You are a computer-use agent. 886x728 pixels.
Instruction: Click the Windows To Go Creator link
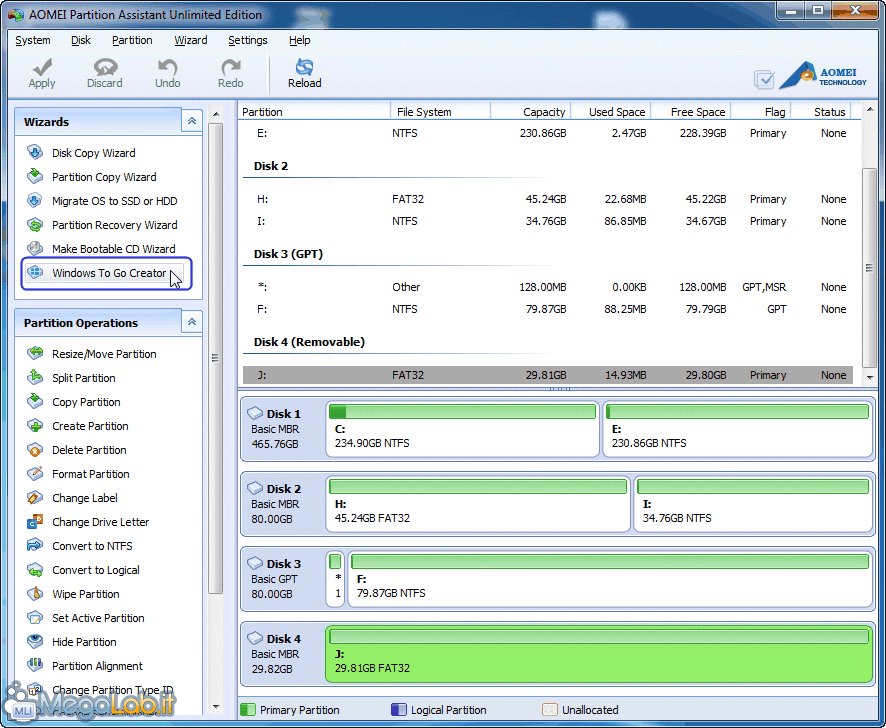pos(109,273)
